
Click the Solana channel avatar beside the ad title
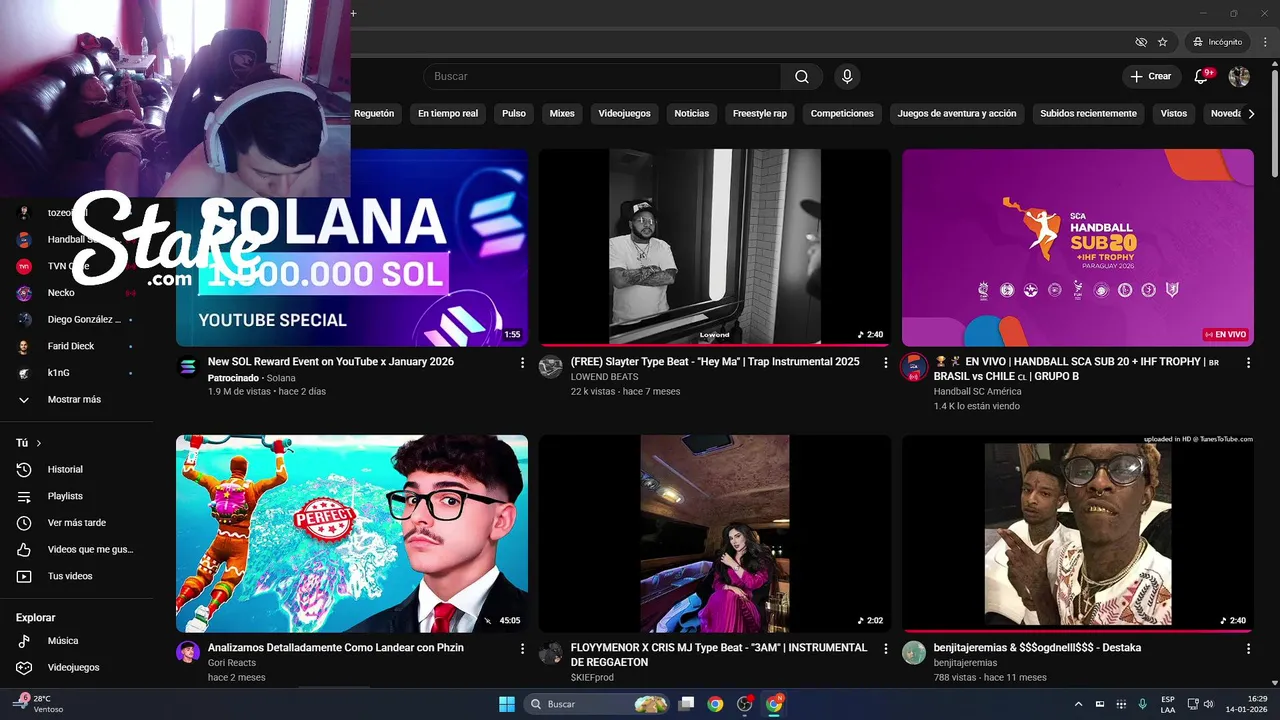click(x=188, y=367)
